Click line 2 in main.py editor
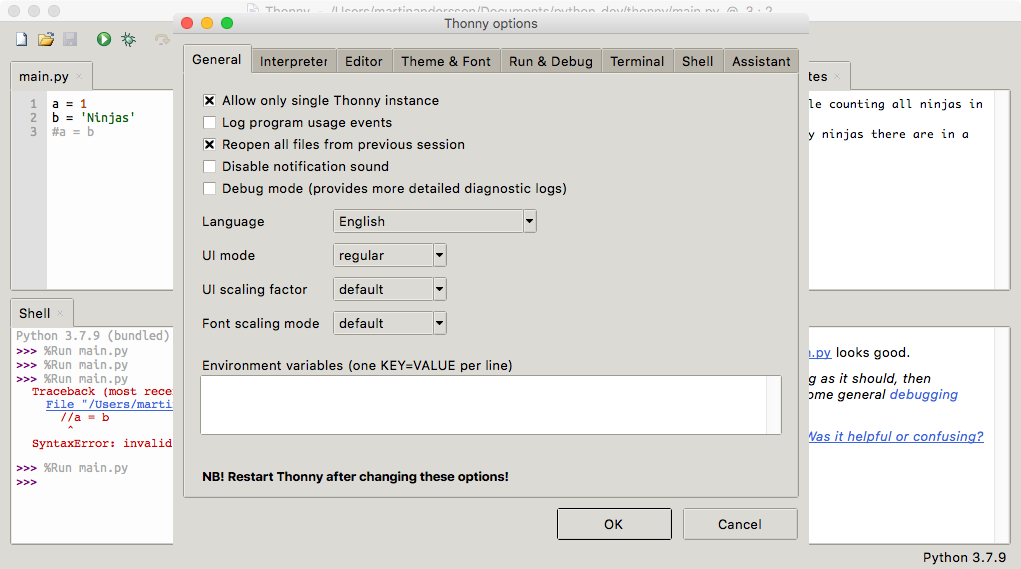The height and width of the screenshot is (569, 1021). click(93, 118)
